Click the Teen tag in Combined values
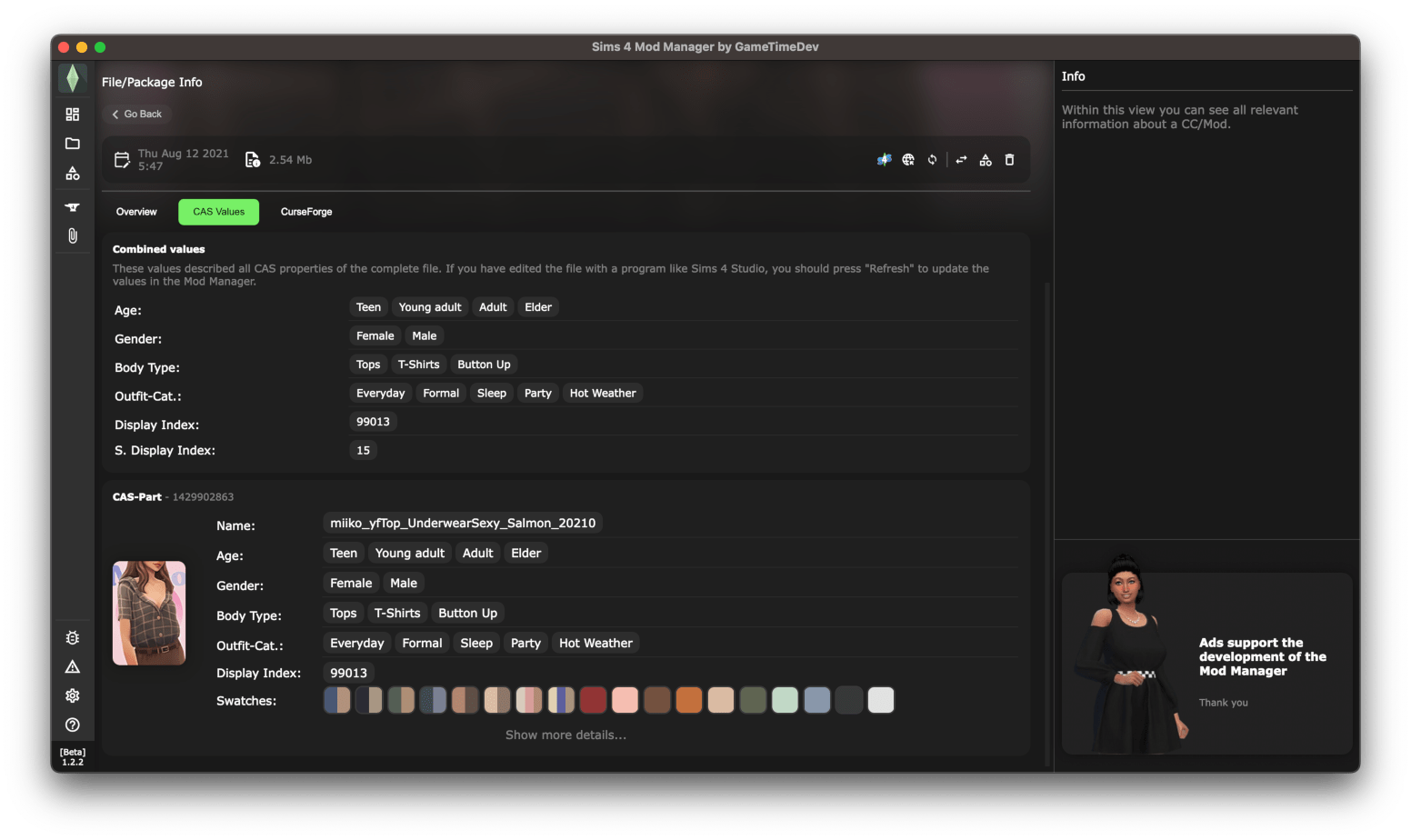 click(x=368, y=307)
